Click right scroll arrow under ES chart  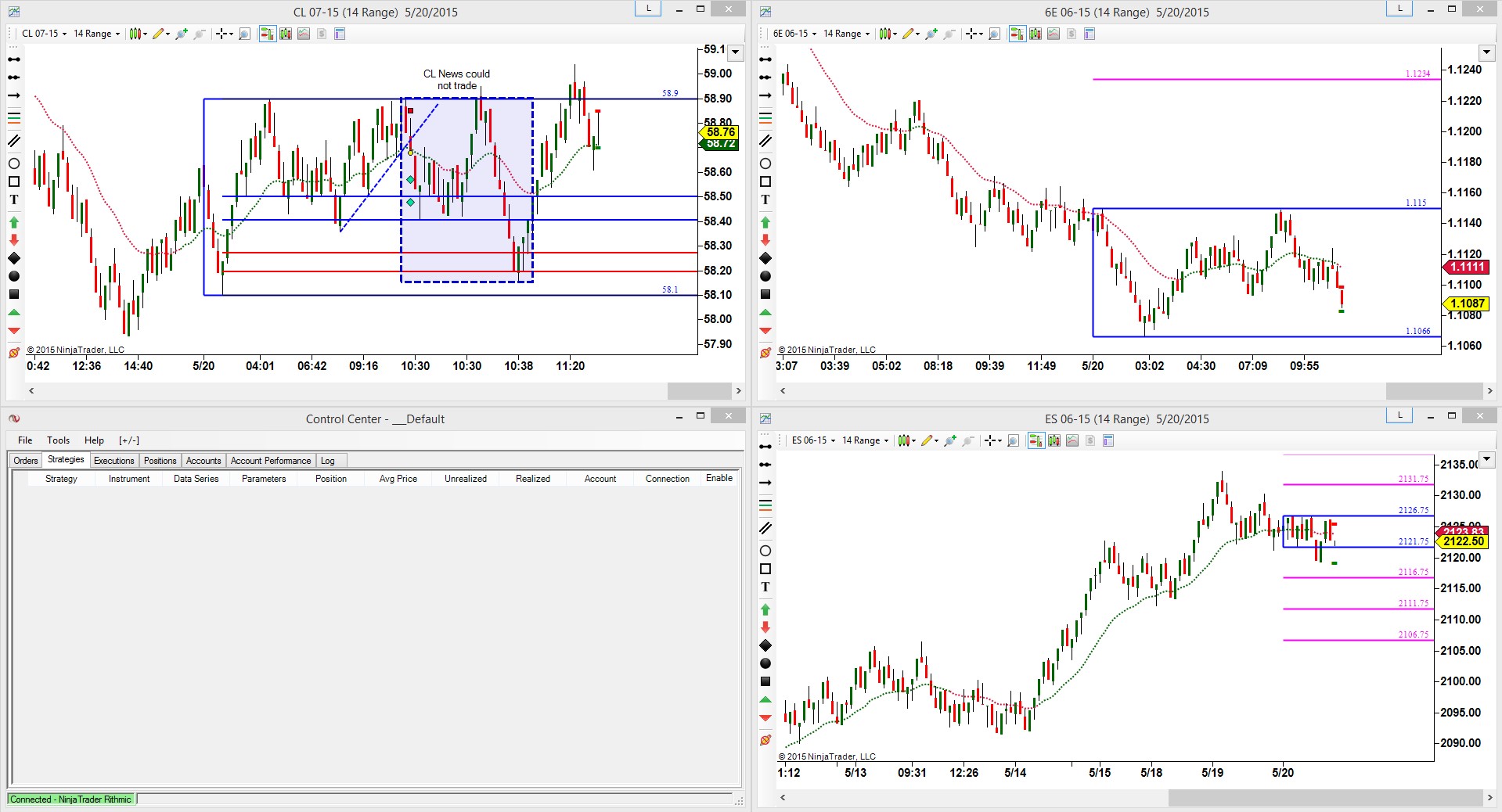(1489, 797)
